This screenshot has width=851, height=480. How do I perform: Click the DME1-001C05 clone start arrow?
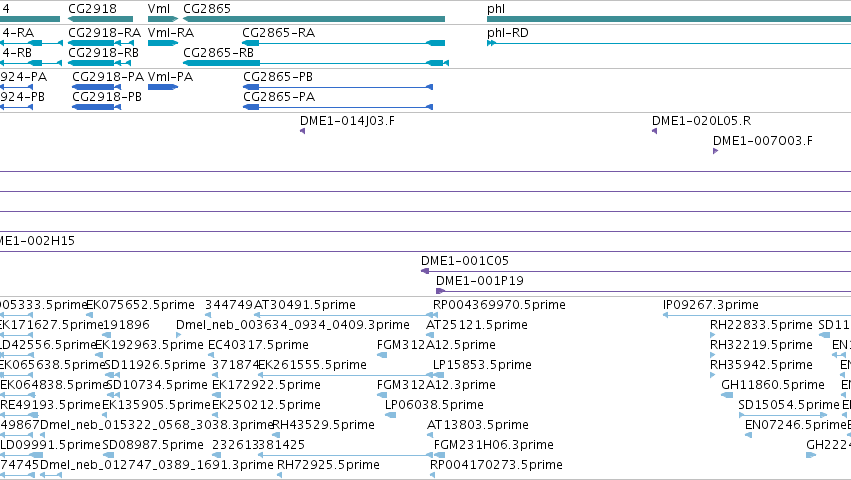point(425,271)
